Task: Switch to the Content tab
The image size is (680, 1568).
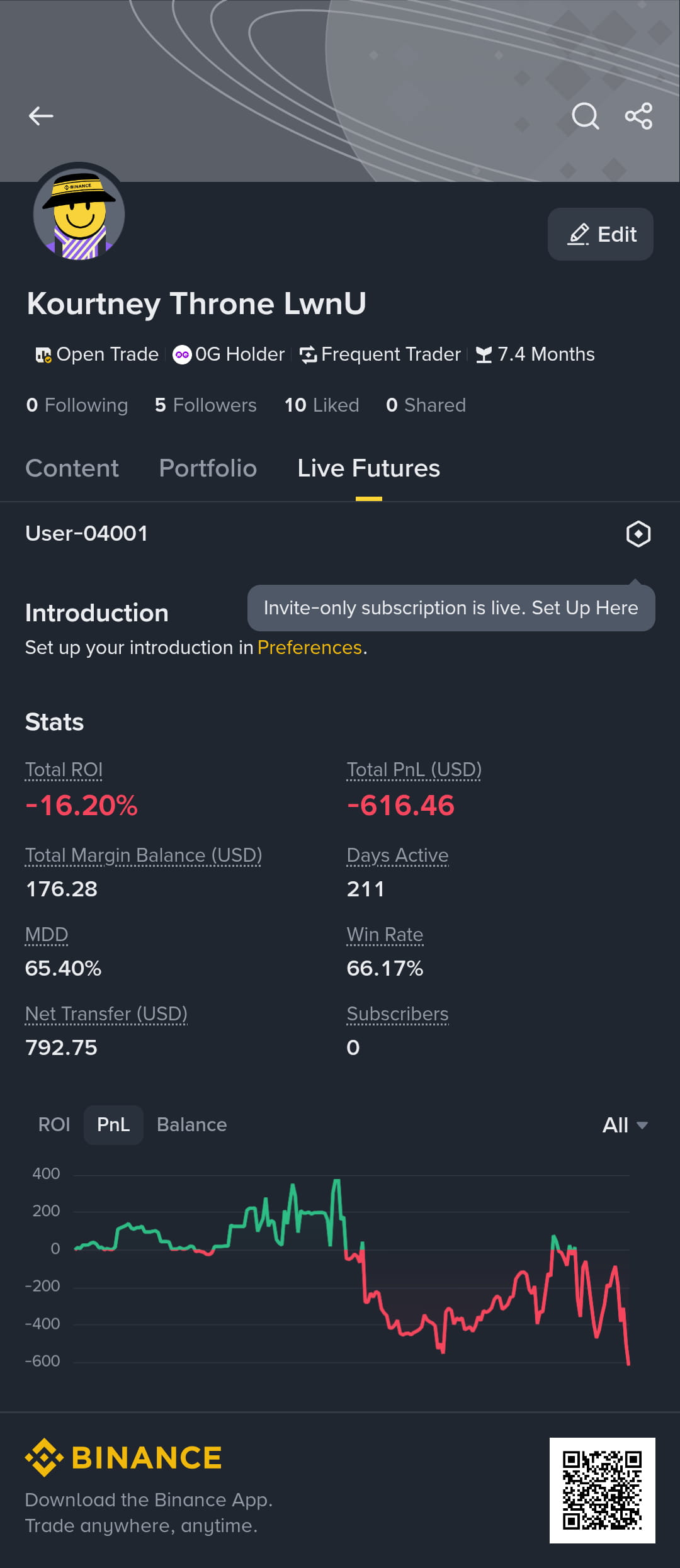Action: click(x=72, y=468)
